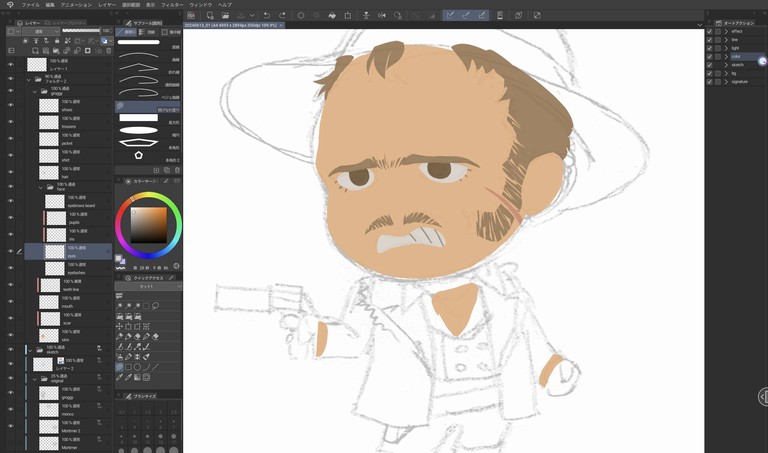The image size is (768, 453).
Task: Click the speech balloon icon in Quick Access
Action: tap(119, 296)
